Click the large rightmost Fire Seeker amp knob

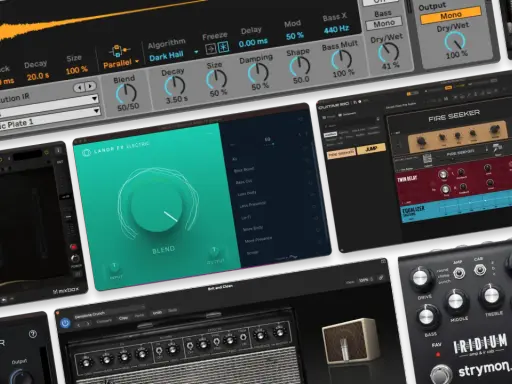click(495, 129)
